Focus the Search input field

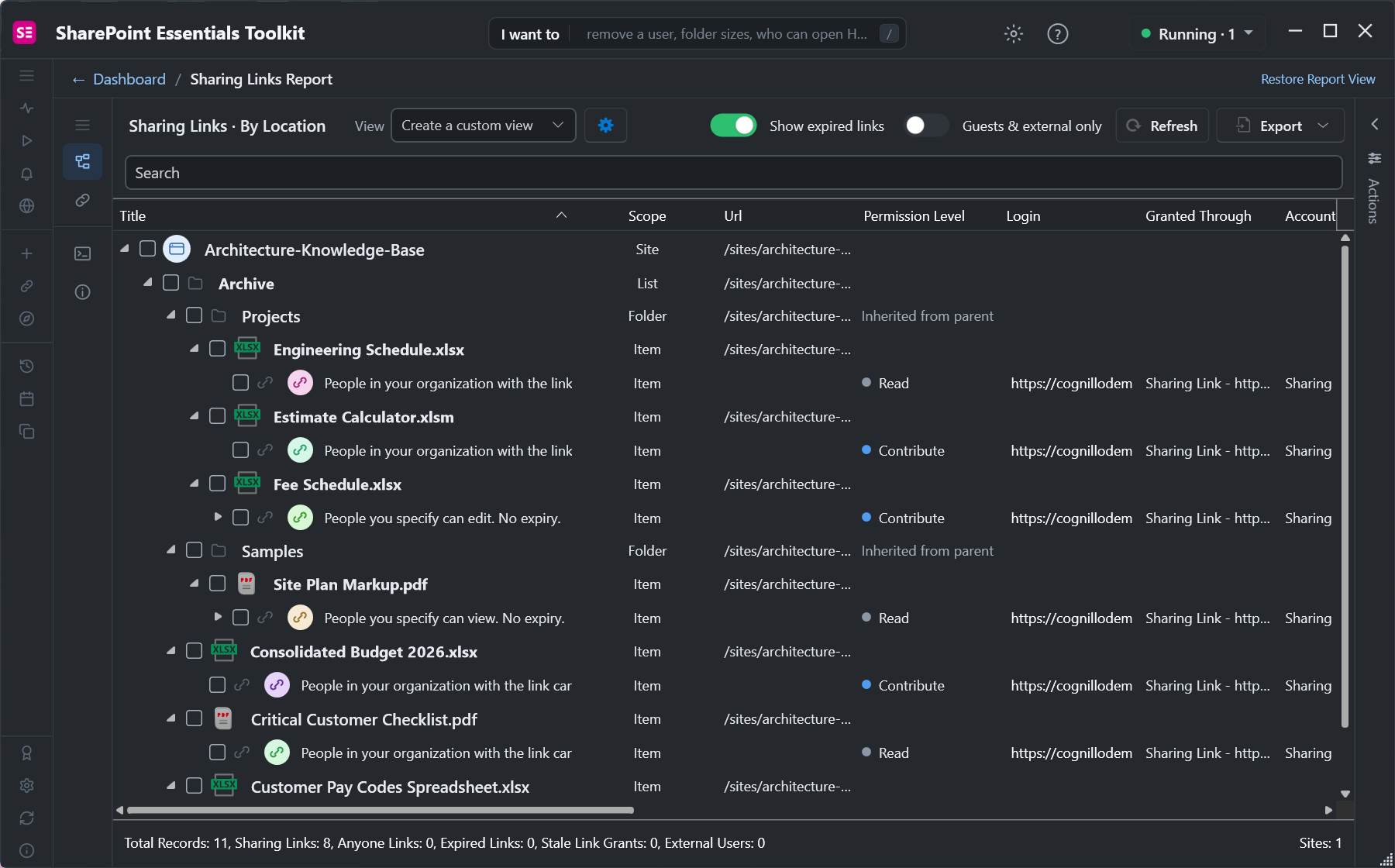pyautogui.click(x=733, y=173)
